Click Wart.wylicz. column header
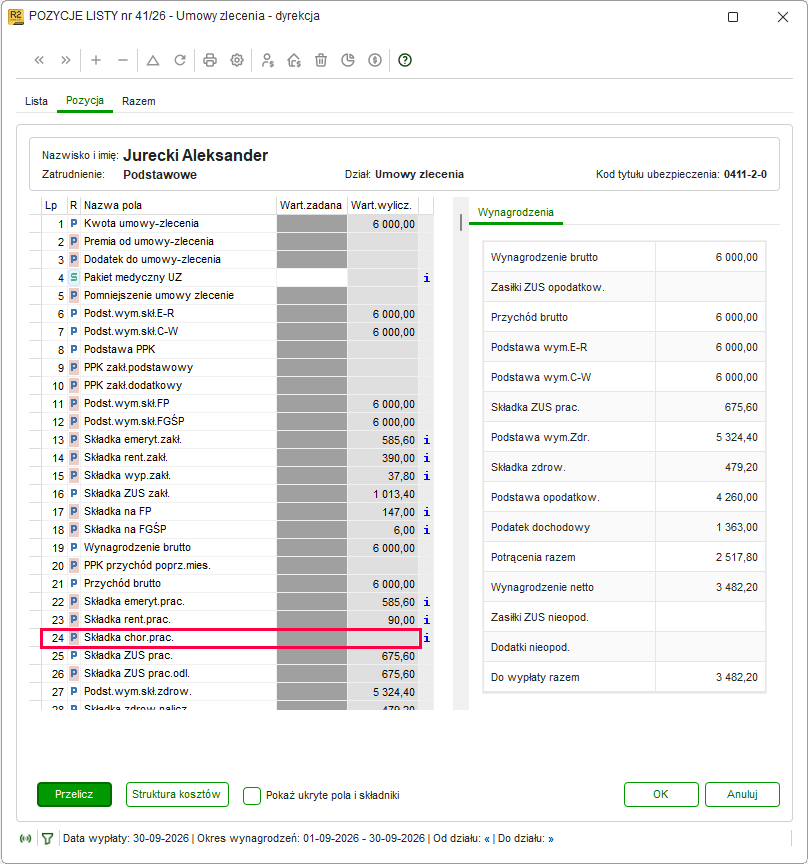Viewport: 808px width, 864px height. [x=383, y=206]
